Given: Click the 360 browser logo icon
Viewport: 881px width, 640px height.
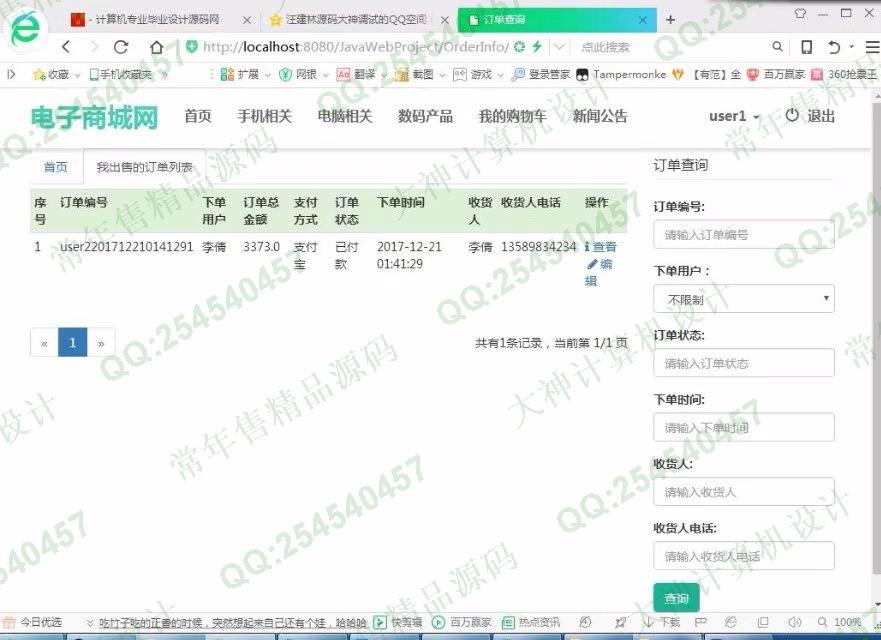Looking at the screenshot, I should 24,28.
